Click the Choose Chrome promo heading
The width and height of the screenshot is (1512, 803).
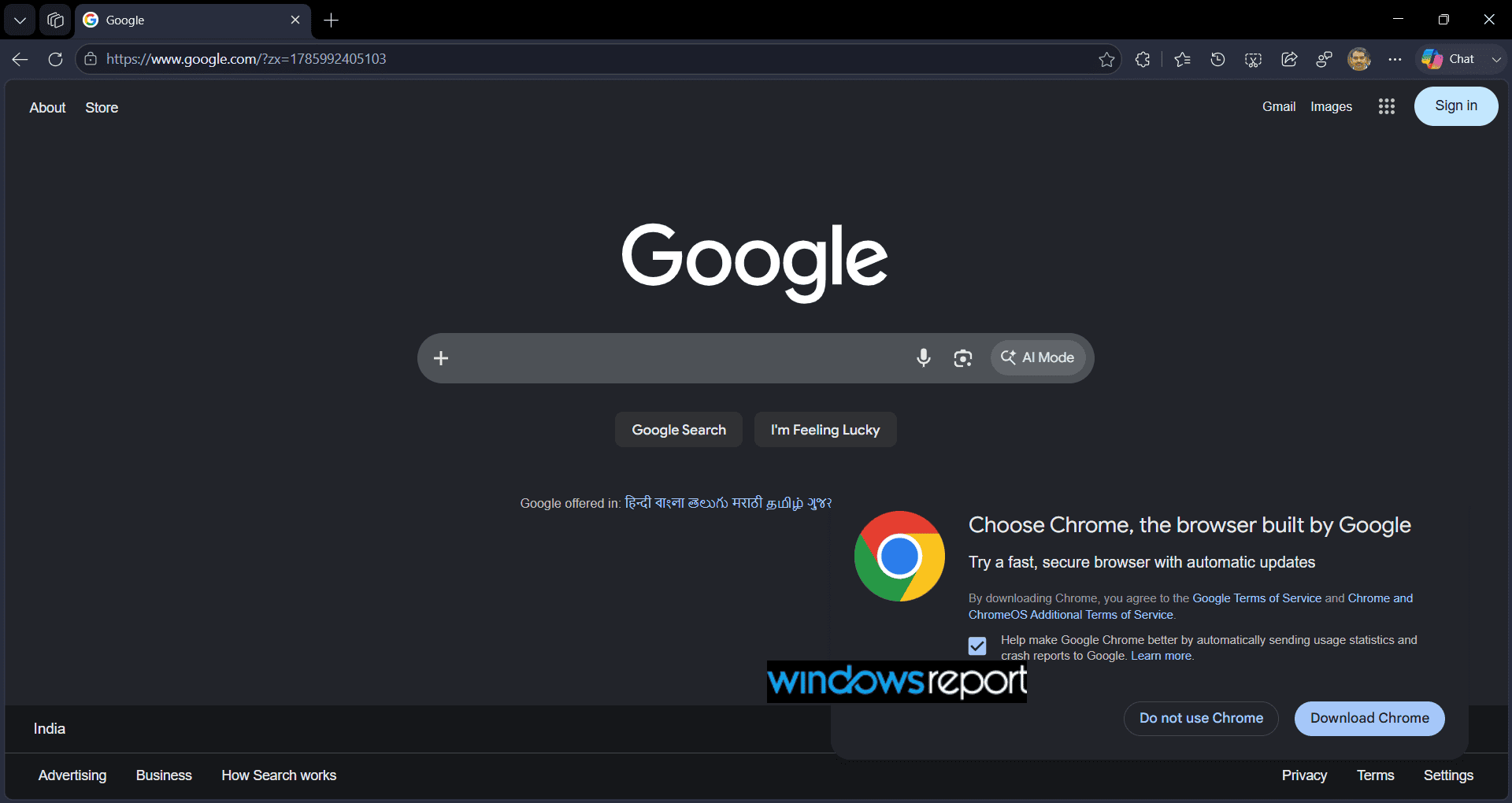coord(1190,525)
